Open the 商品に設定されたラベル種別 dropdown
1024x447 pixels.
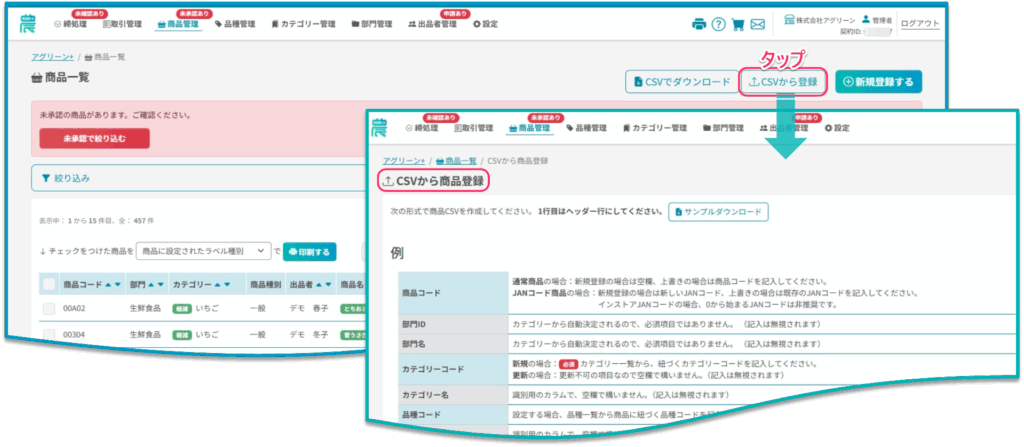[204, 251]
